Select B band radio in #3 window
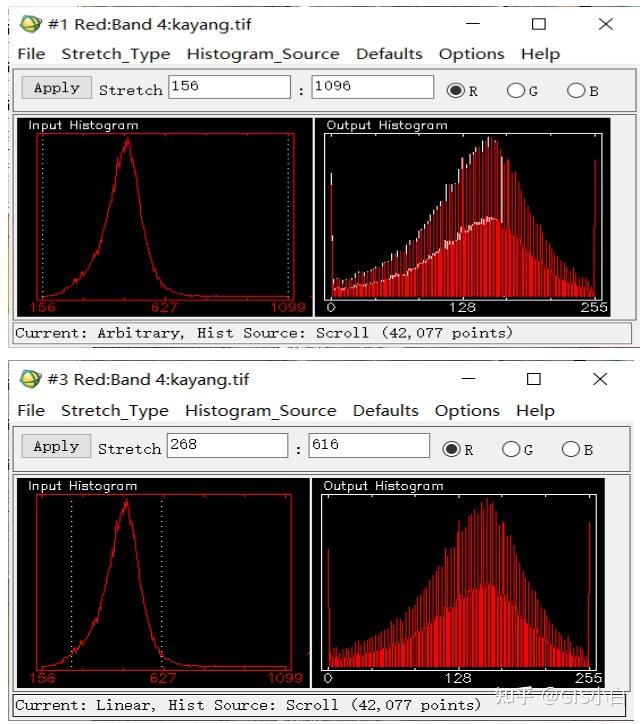Screen dimensions: 644x724 571,449
